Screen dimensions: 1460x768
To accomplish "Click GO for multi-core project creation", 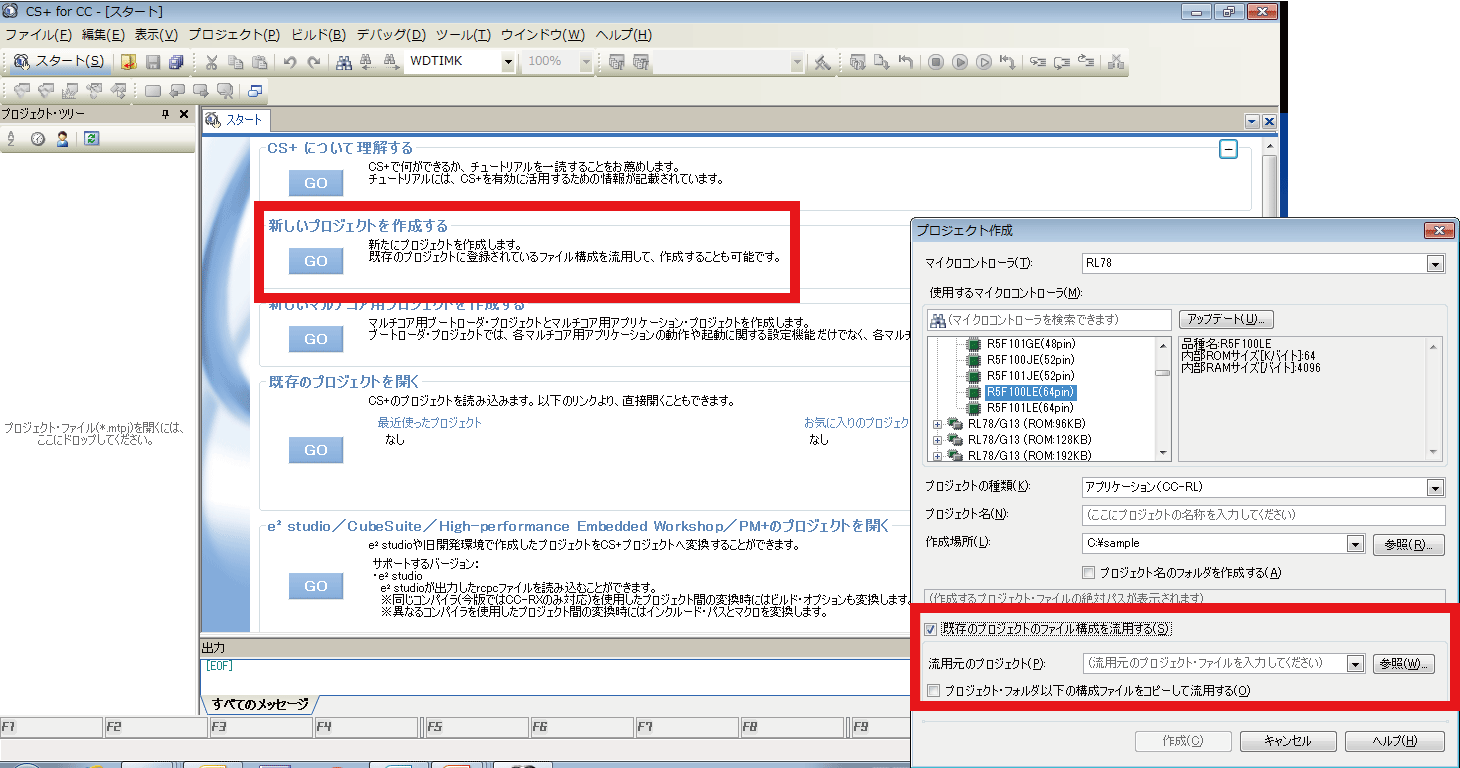I will click(316, 339).
